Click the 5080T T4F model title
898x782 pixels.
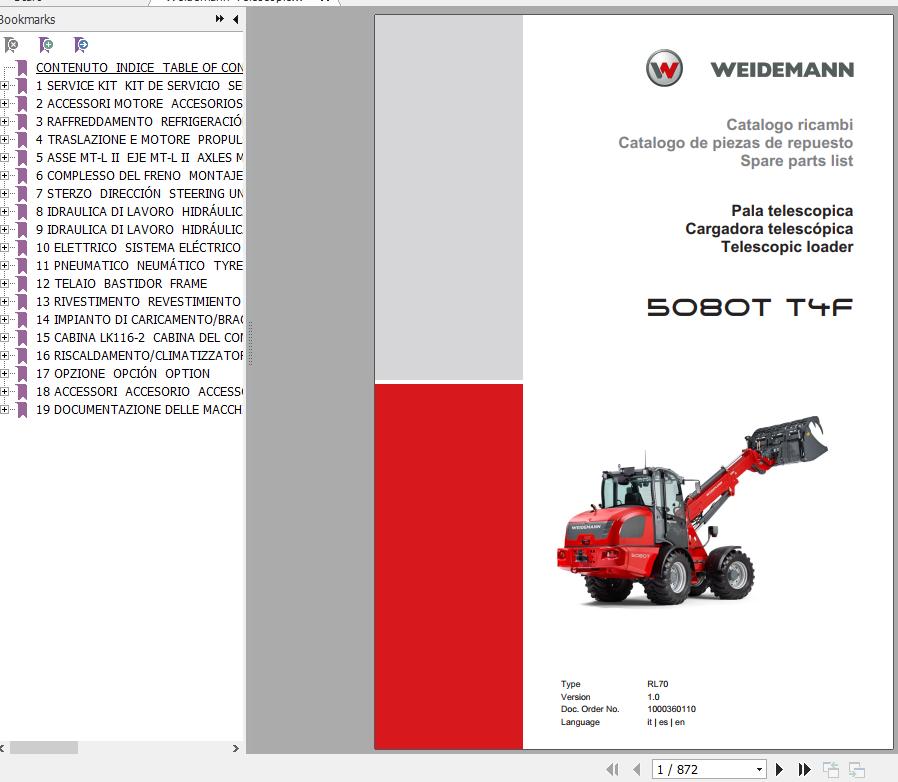click(750, 307)
